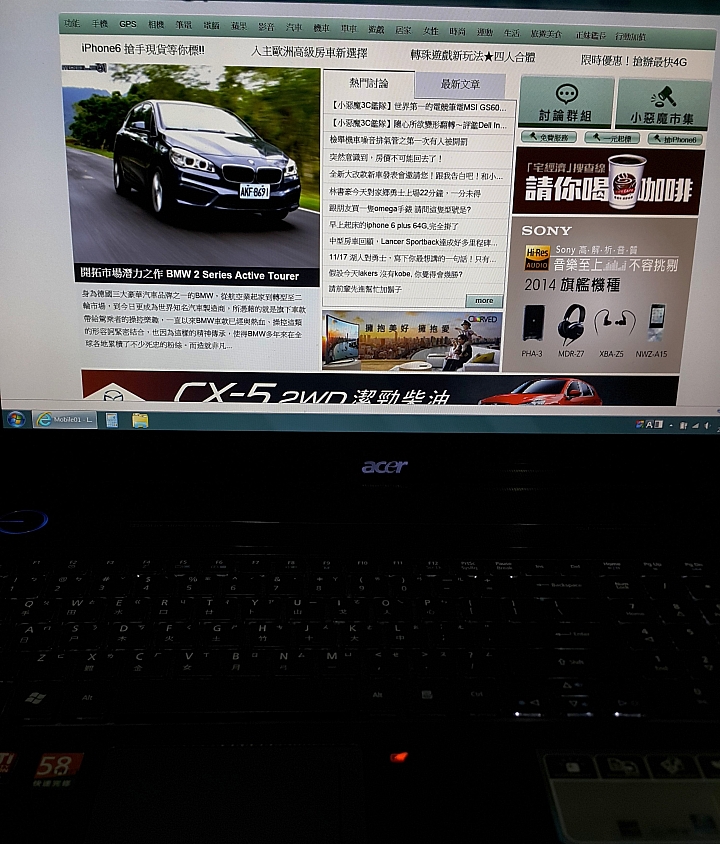Open the thread 林書豪今天對家嶄勇士上場22分鐘
720x844 pixels.
[x=405, y=192]
